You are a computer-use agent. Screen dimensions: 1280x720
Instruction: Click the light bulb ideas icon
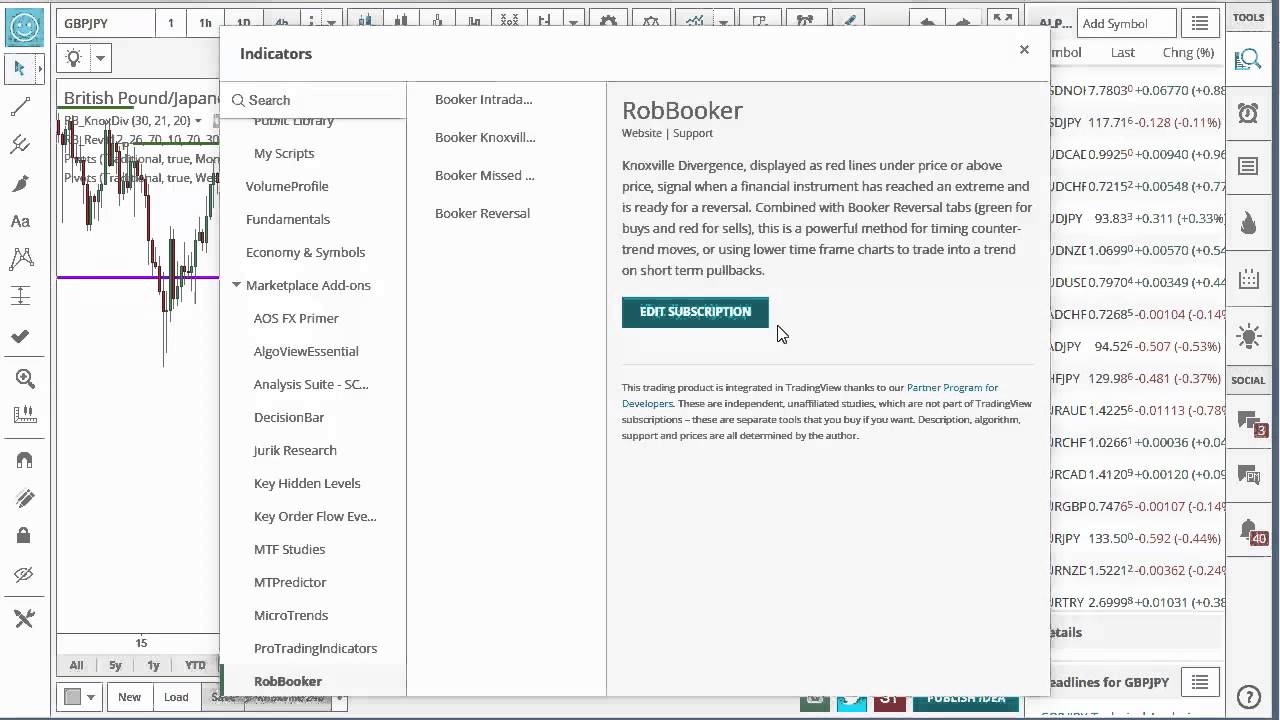(73, 58)
